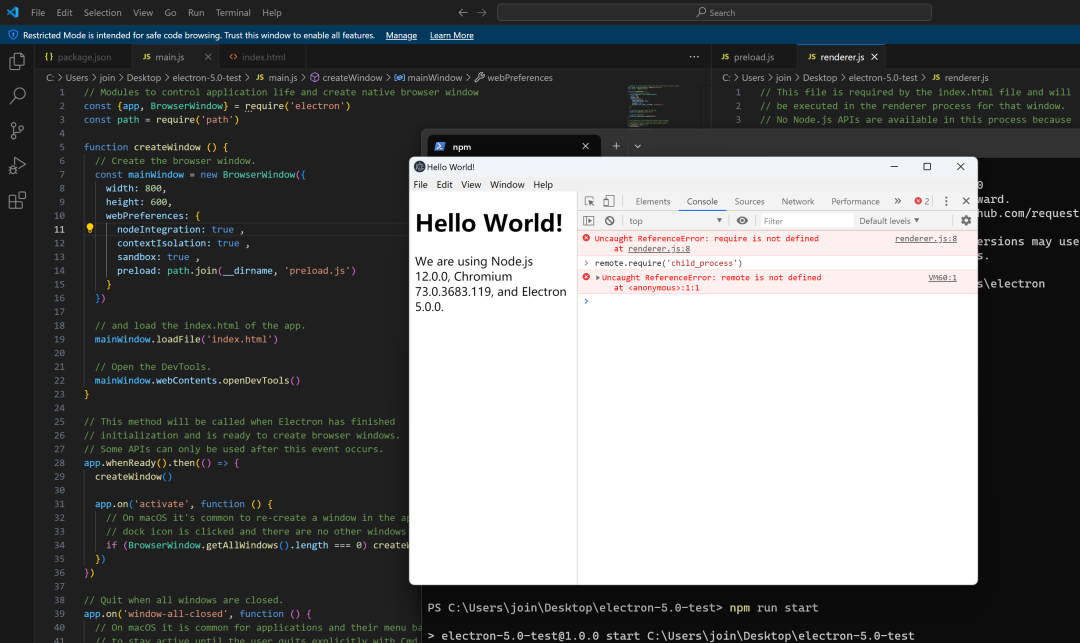Open DevTools console settings gear
Screen dimensions: 1080x643
click(x=966, y=221)
